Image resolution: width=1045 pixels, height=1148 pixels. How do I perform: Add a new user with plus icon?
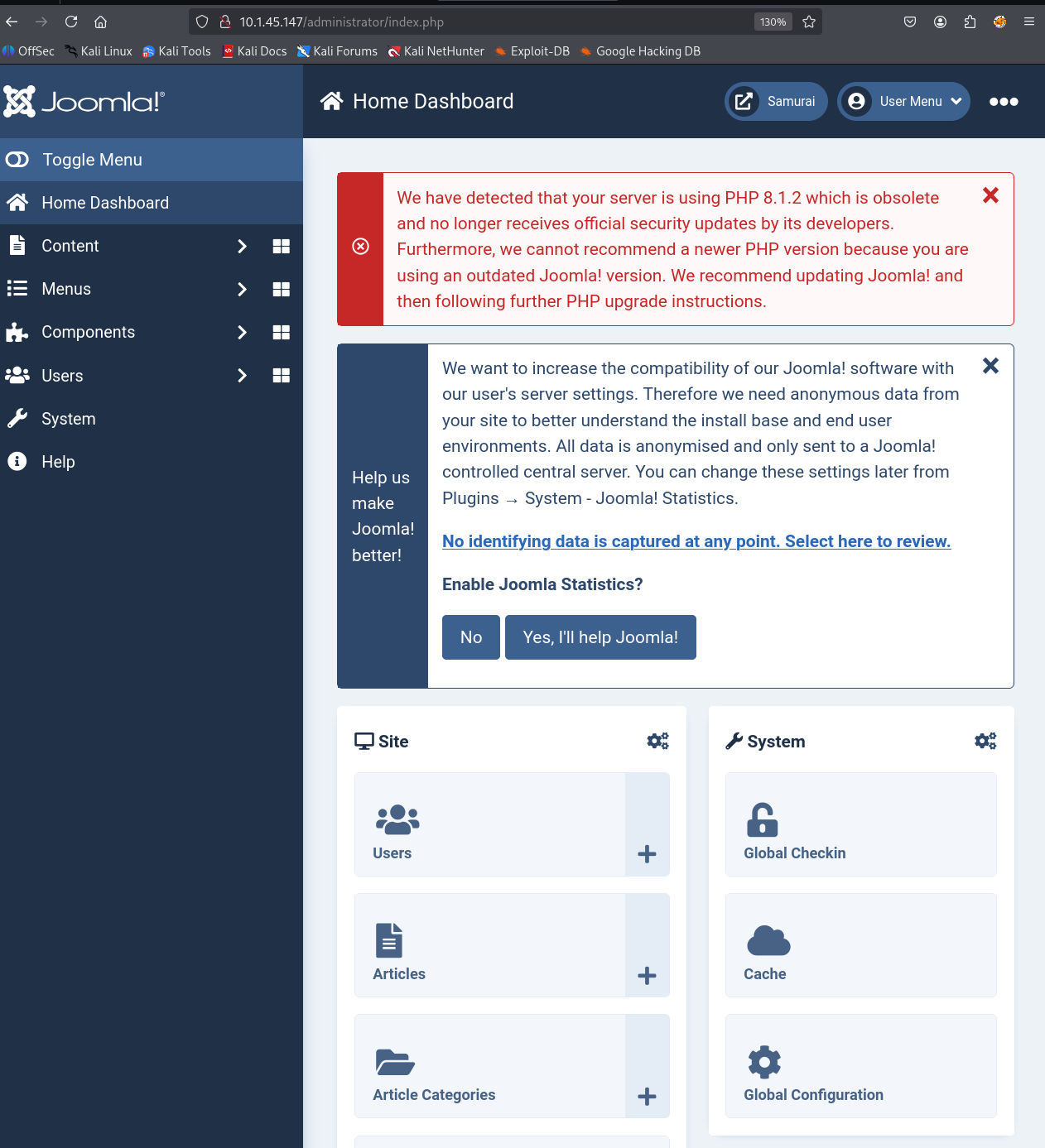point(647,854)
